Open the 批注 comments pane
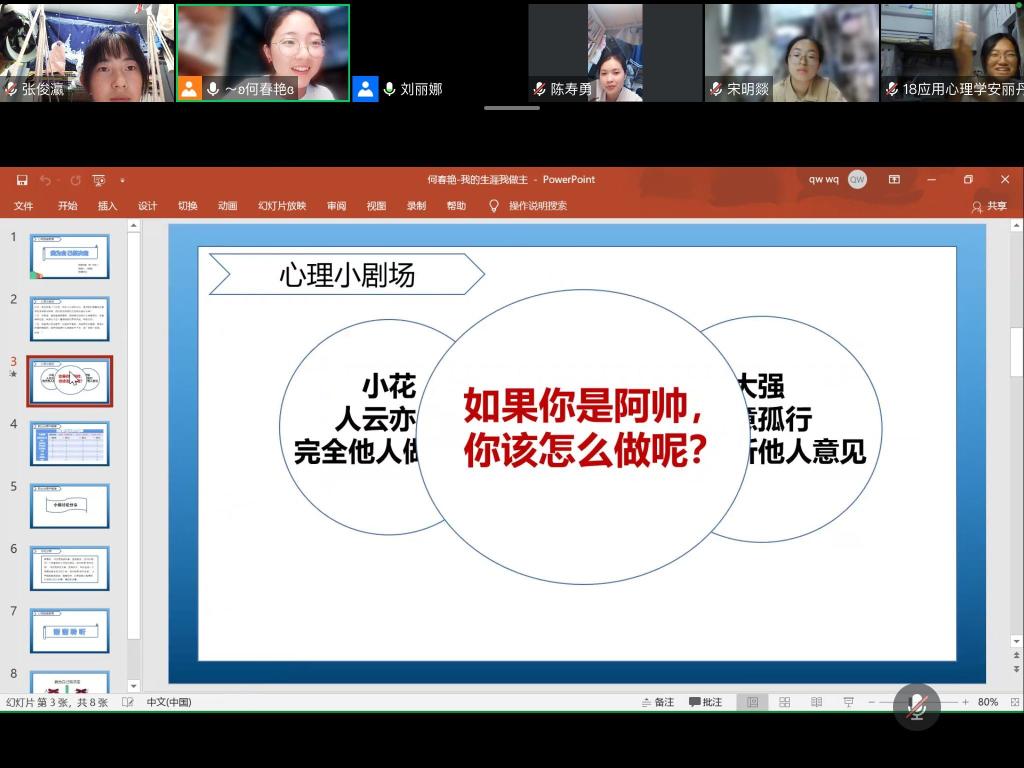Viewport: 1024px width, 768px height. pyautogui.click(x=706, y=702)
